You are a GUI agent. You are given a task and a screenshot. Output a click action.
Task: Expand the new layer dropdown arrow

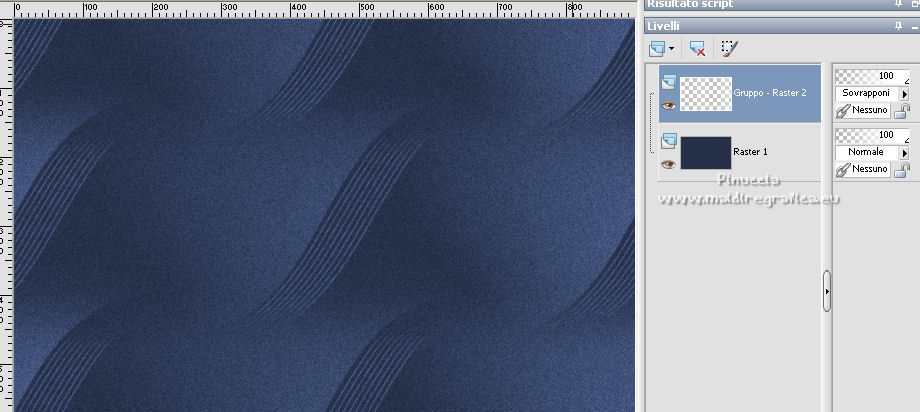point(671,49)
